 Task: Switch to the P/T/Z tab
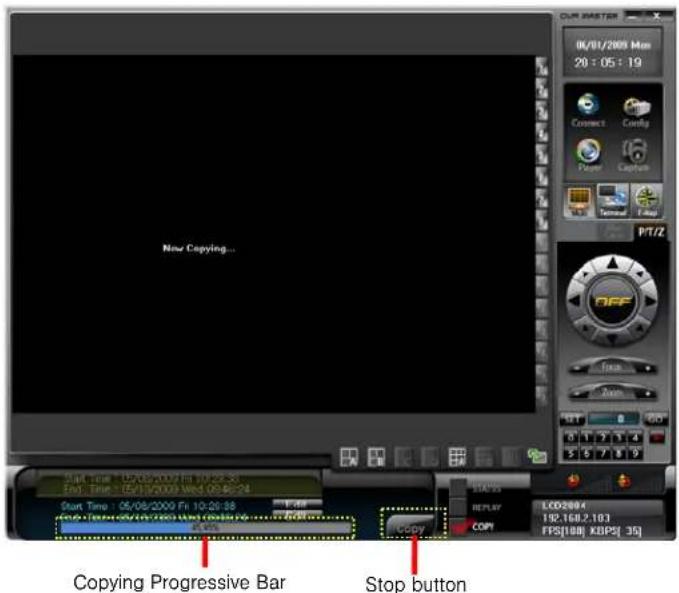click(650, 232)
